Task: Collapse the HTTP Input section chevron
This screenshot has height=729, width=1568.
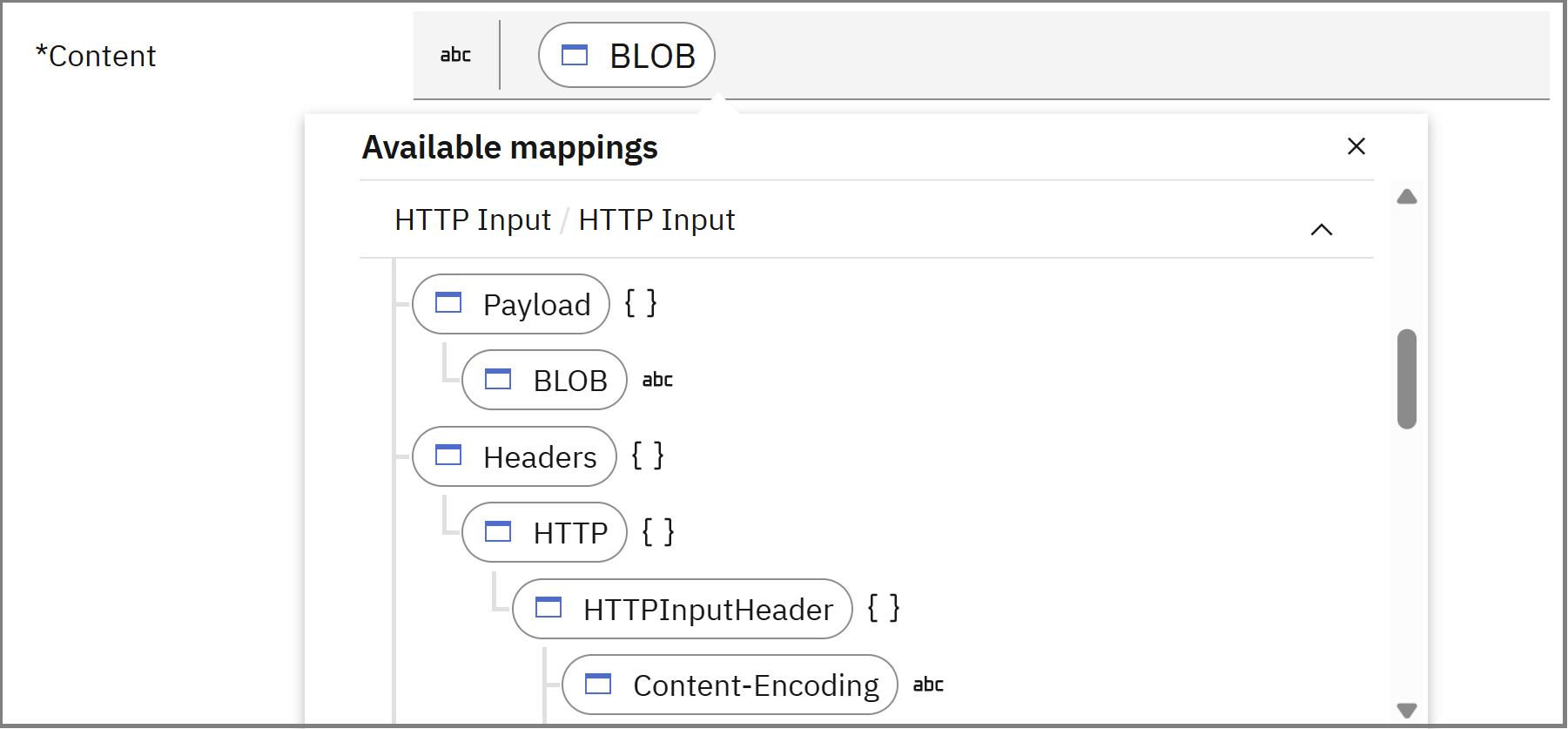Action: [x=1321, y=229]
